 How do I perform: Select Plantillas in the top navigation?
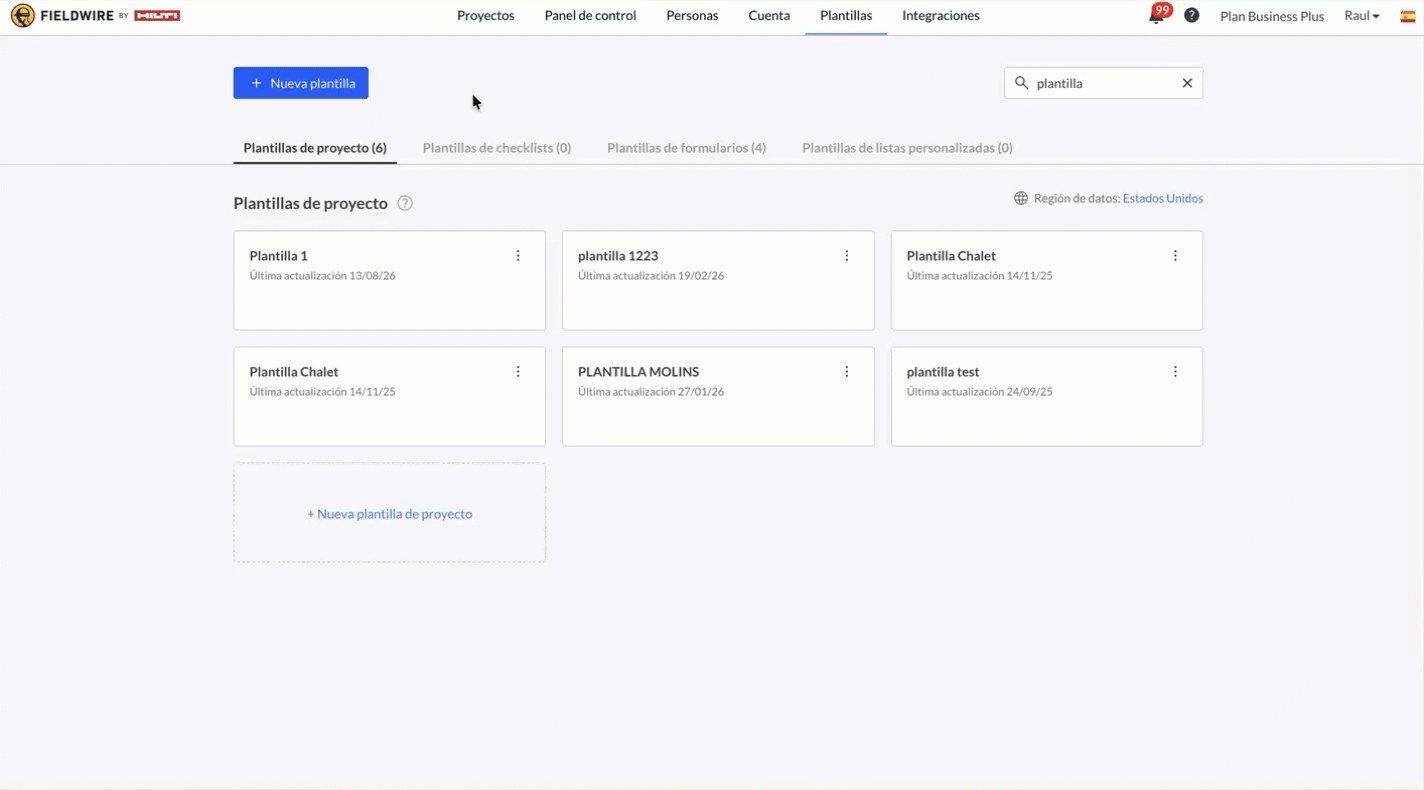click(846, 16)
